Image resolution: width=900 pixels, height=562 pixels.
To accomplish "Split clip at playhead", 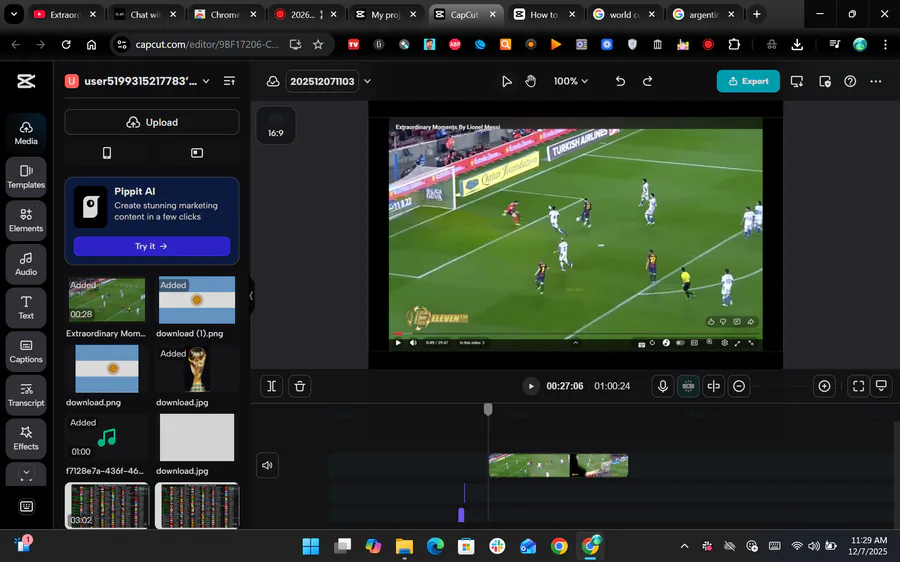I will pyautogui.click(x=271, y=386).
